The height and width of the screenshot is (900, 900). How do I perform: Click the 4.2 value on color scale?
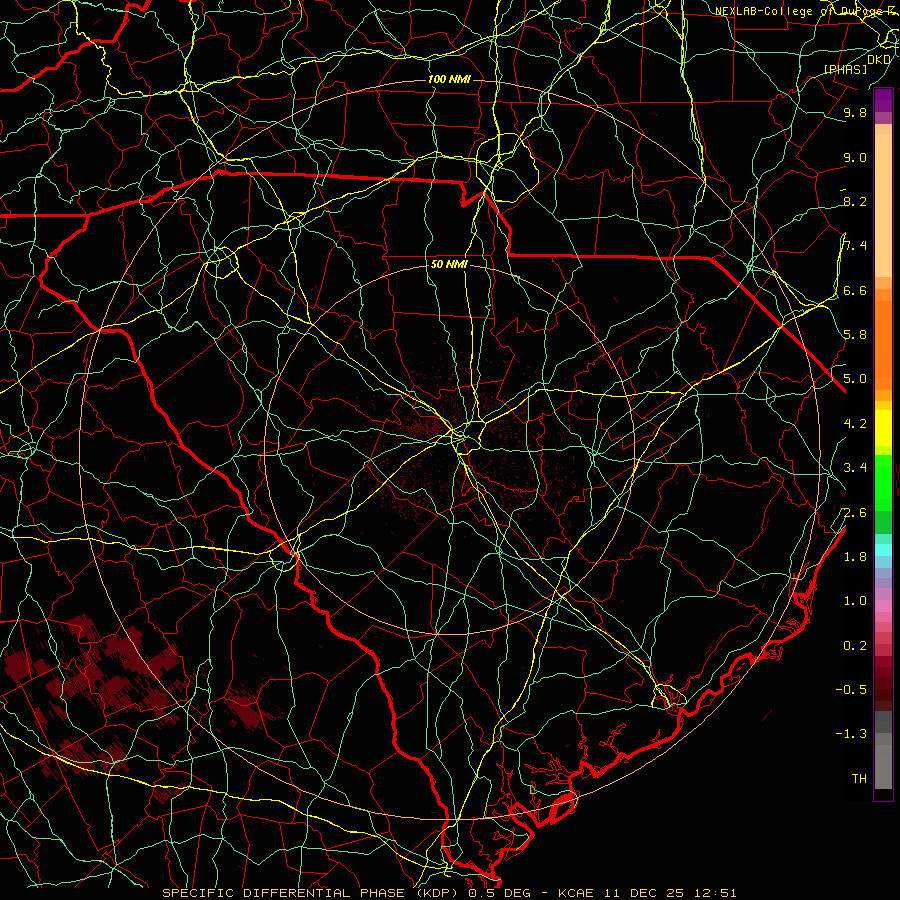coord(855,423)
